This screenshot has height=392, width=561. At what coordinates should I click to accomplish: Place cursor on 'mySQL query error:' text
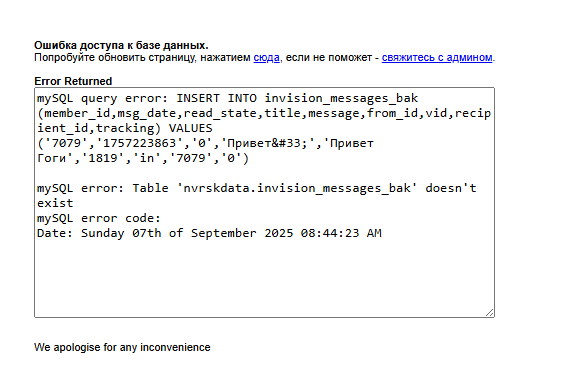(x=103, y=98)
